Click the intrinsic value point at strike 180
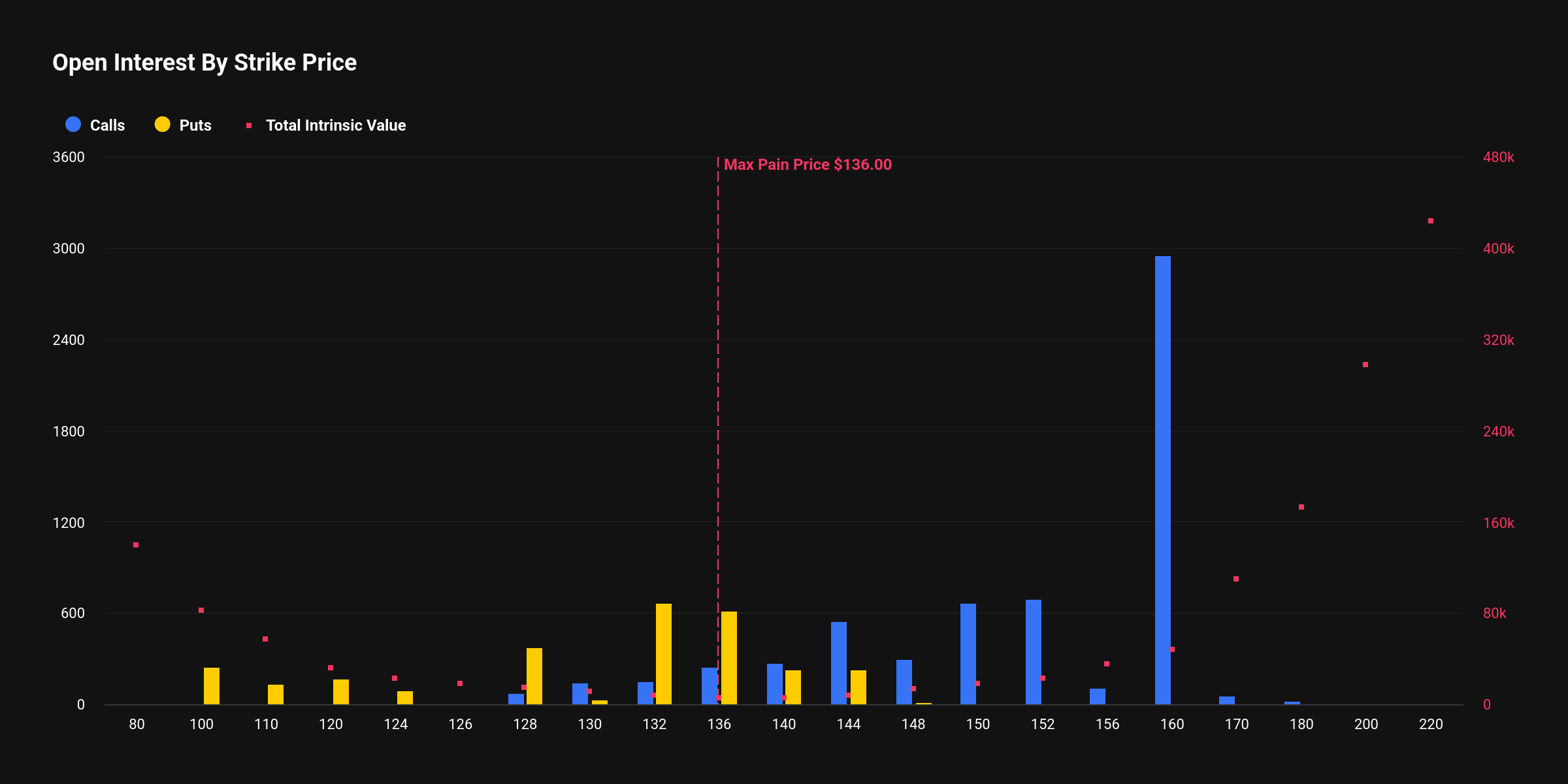The height and width of the screenshot is (784, 1568). (1301, 507)
